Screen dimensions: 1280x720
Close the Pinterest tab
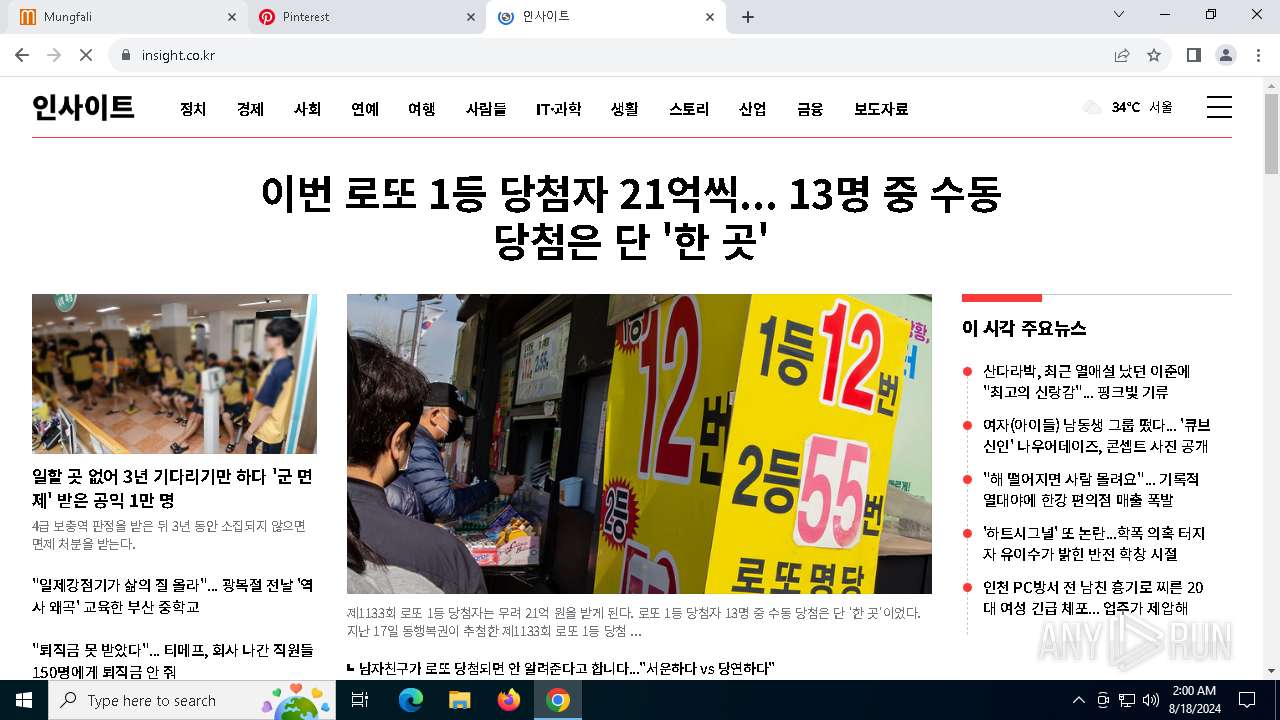coord(471,17)
